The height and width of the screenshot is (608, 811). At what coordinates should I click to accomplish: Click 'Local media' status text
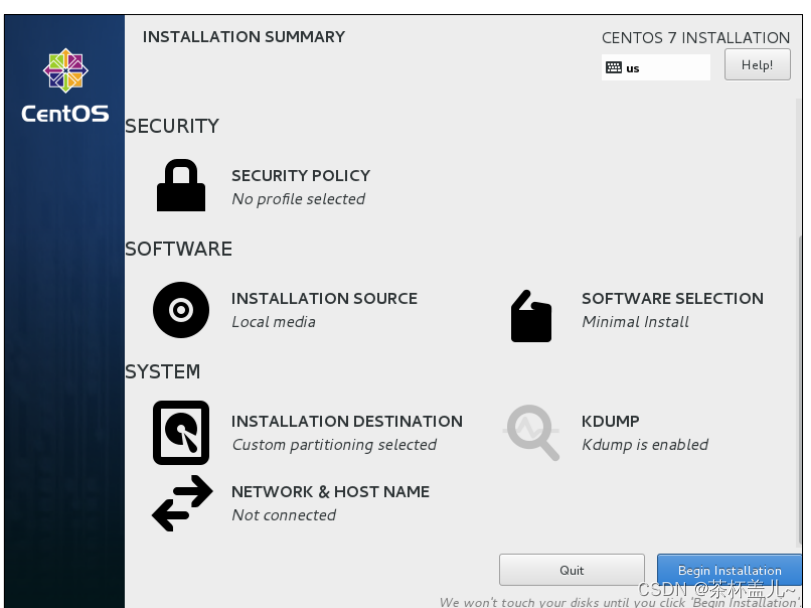[274, 322]
